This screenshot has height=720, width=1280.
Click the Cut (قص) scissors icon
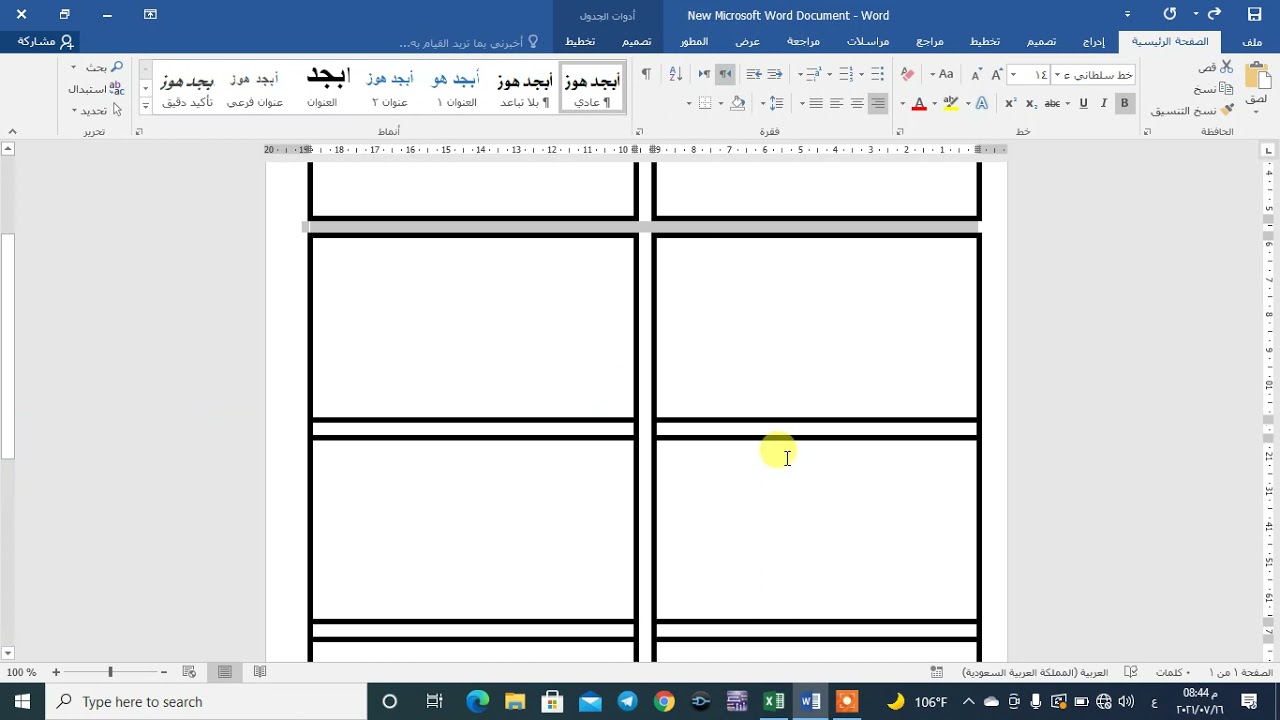coord(1227,66)
